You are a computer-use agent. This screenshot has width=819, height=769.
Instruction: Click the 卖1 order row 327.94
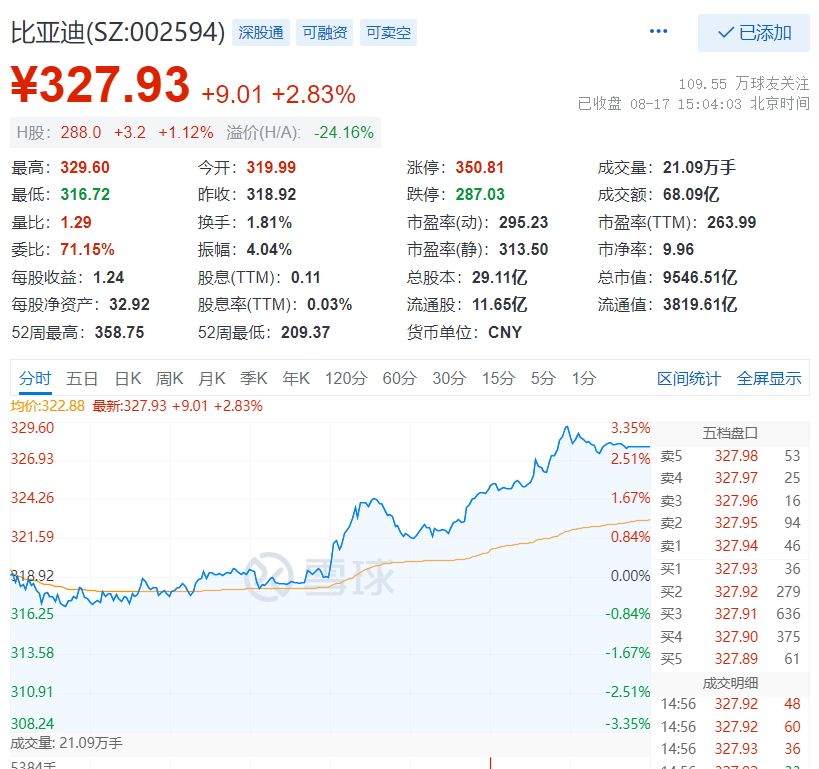coord(730,546)
